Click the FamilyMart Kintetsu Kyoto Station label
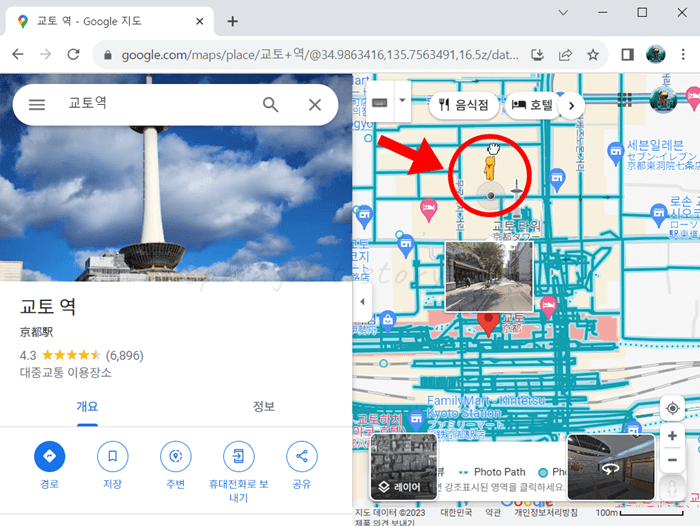 click(x=486, y=406)
